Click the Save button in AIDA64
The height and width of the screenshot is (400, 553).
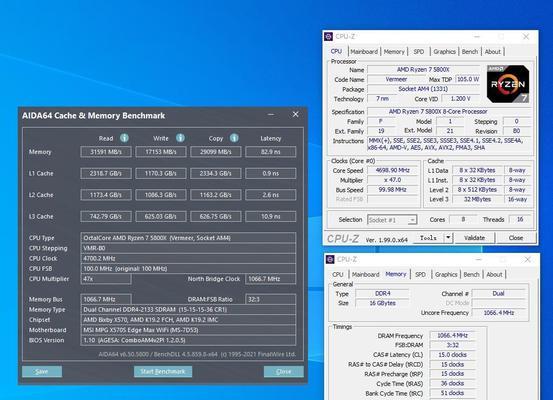42,371
